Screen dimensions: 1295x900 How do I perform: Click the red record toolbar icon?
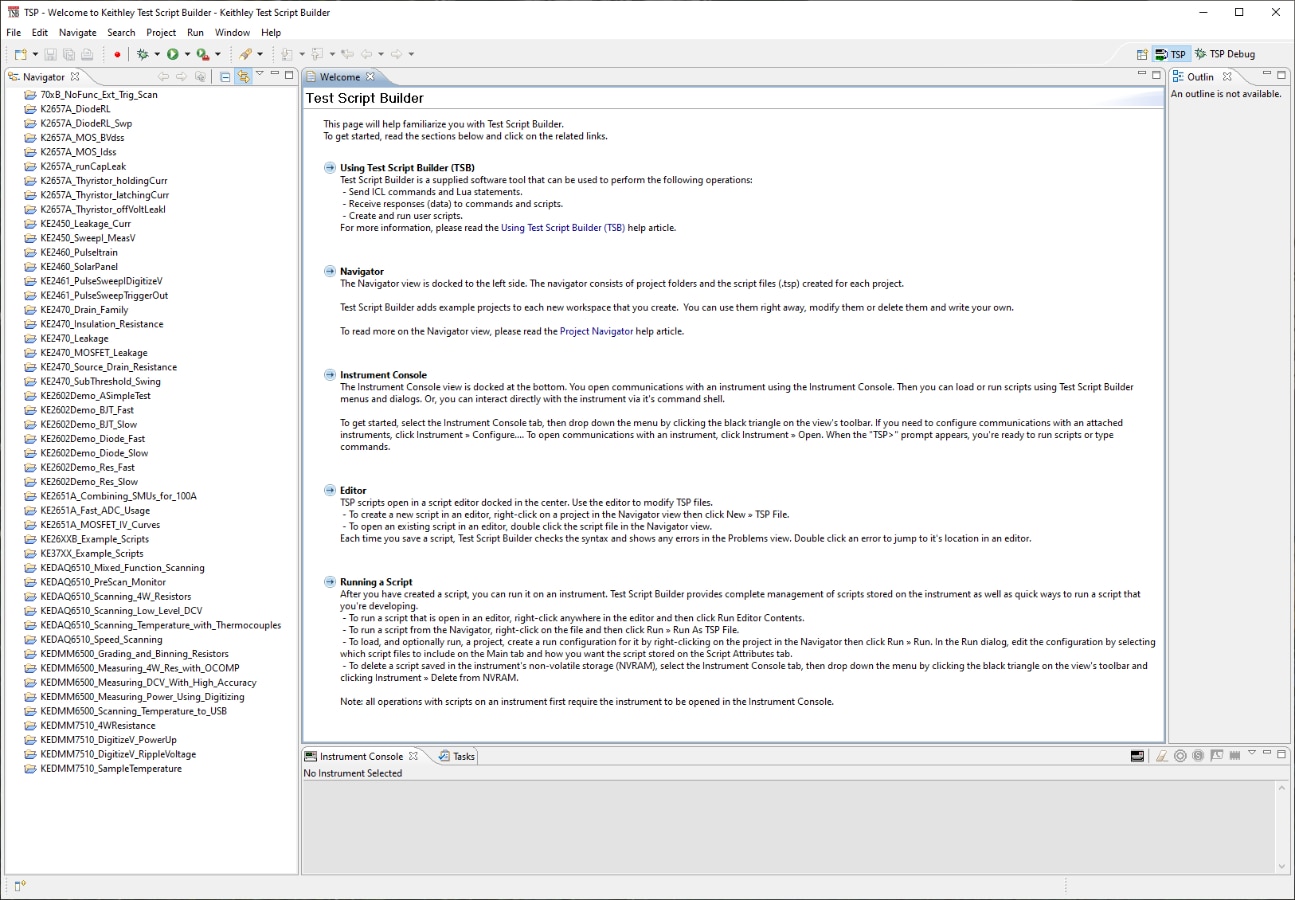[x=117, y=54]
